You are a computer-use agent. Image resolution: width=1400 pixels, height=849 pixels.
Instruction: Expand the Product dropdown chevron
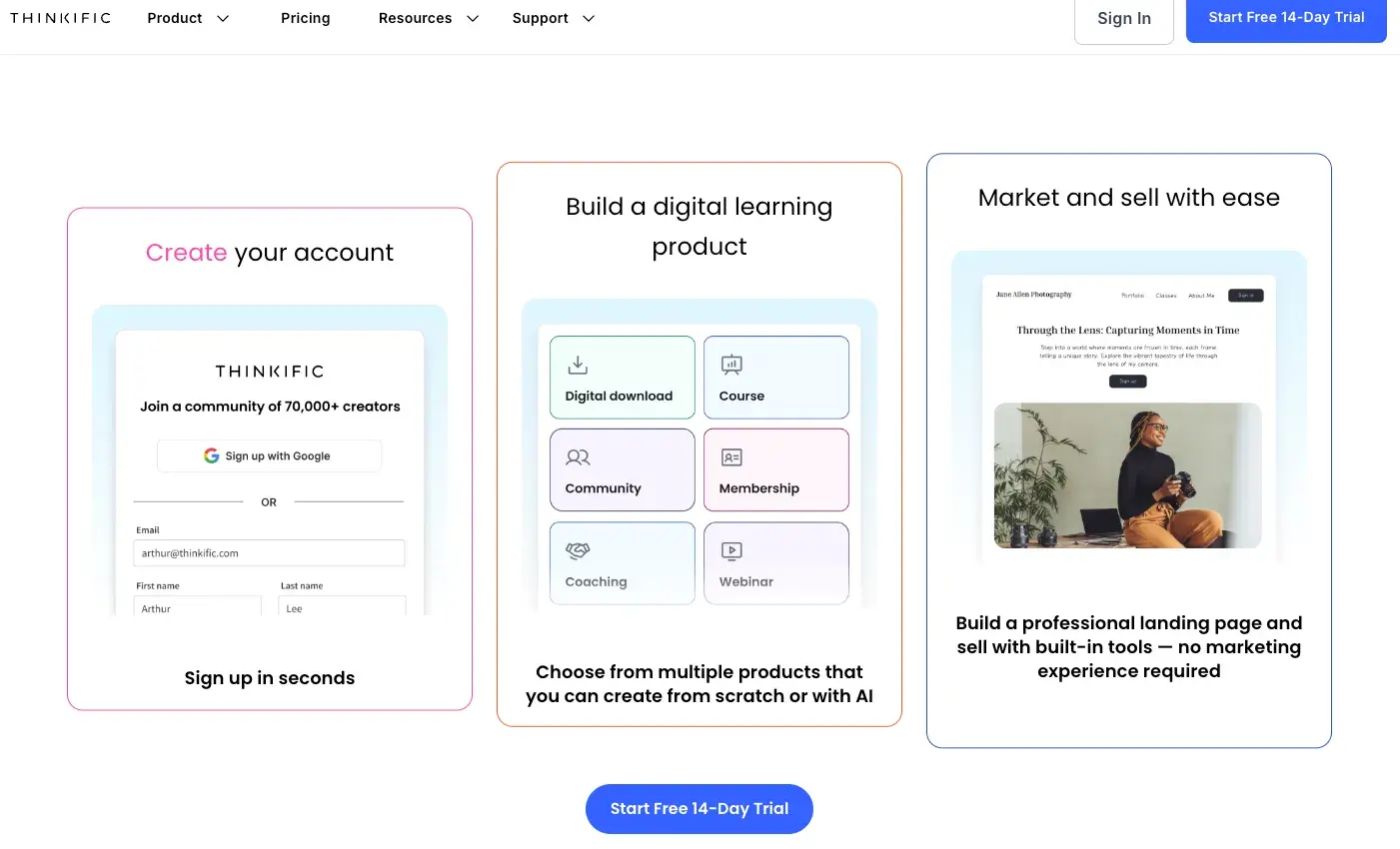click(x=223, y=19)
